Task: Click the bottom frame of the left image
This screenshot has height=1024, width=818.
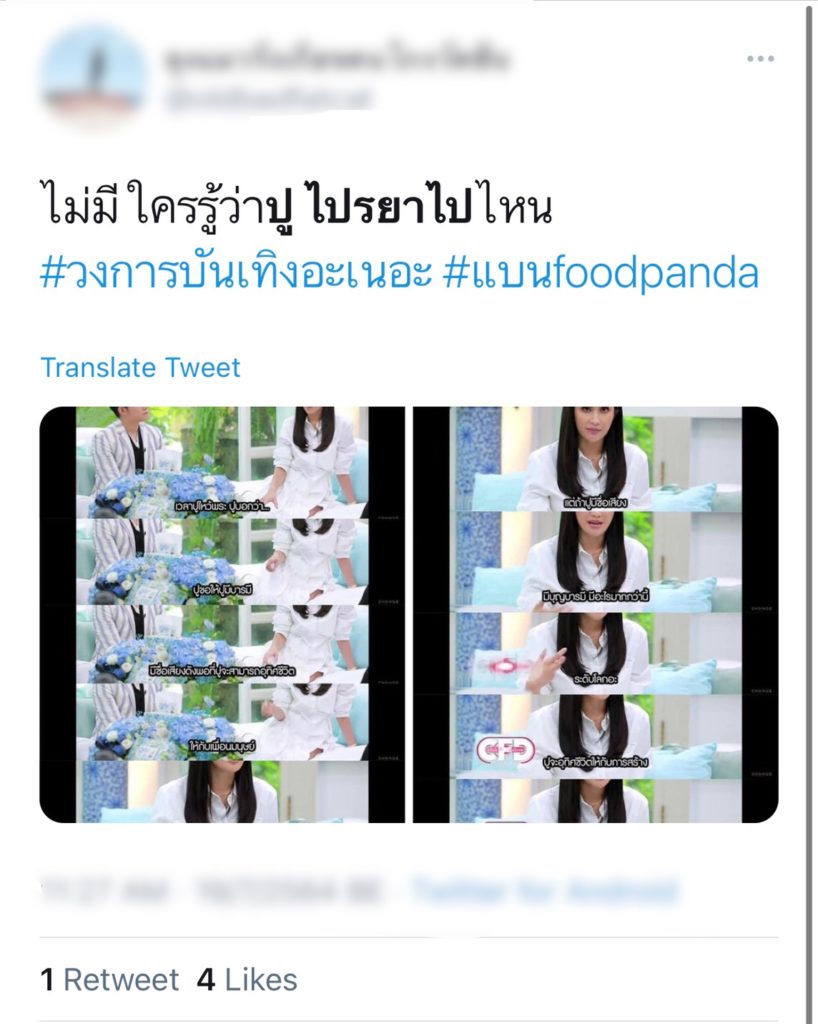Action: (x=223, y=792)
